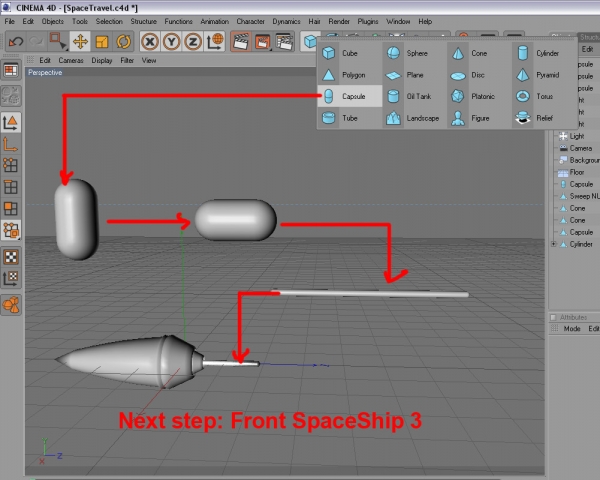Enable Use Points mode

(11, 166)
